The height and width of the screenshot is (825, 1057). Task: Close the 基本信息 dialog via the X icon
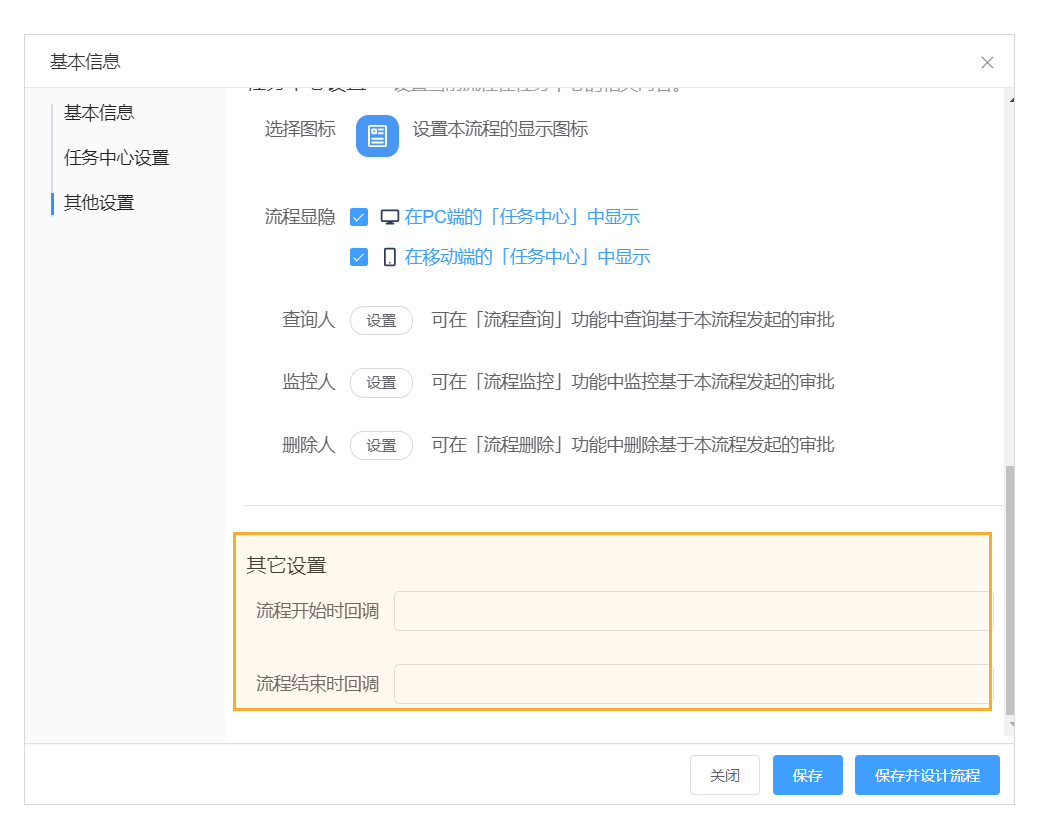(987, 62)
